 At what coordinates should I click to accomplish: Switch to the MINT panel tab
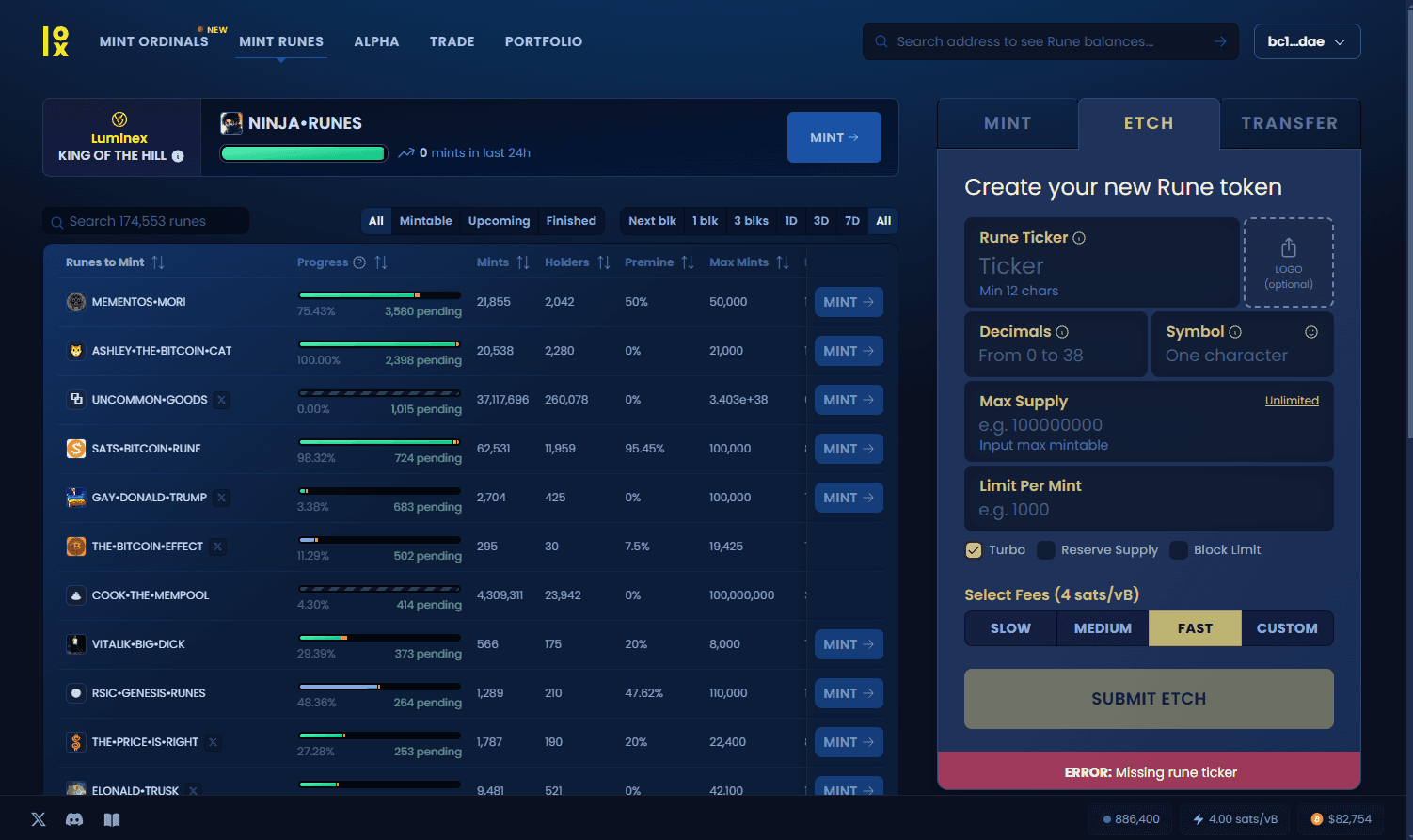(x=1008, y=123)
